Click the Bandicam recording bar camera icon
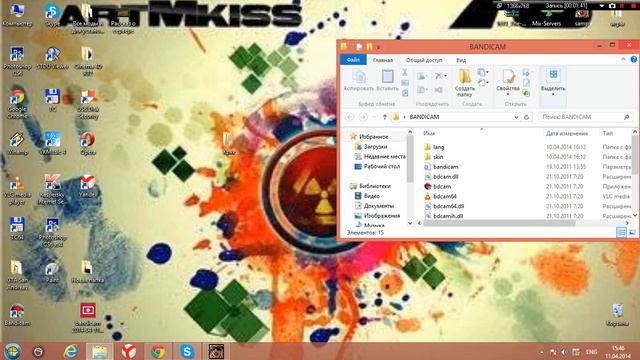Viewport: 640px width, 360px height. coord(612,6)
